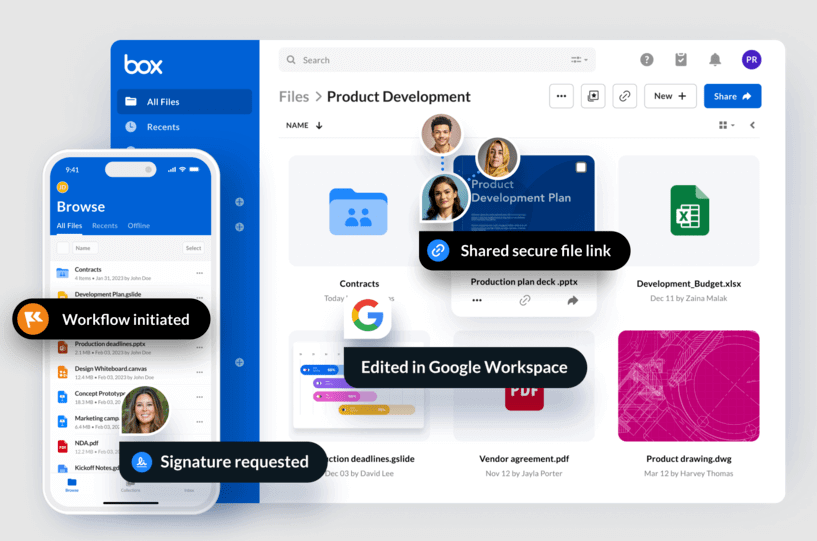Tick the checkbox on Production plan deck card
The height and width of the screenshot is (541, 817).
tap(581, 167)
